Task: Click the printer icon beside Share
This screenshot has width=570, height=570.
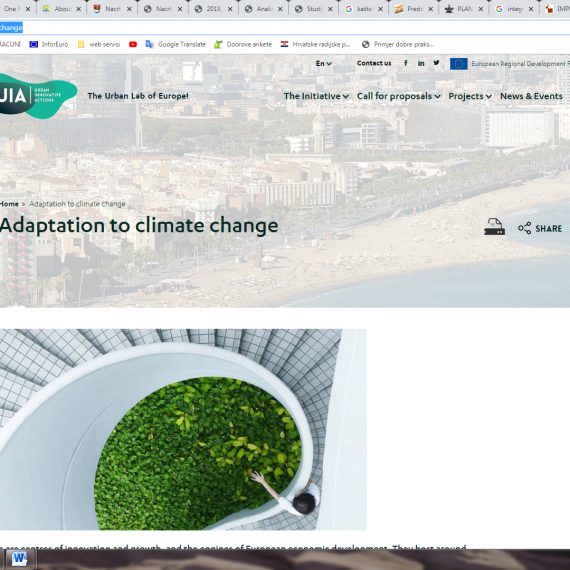Action: [x=494, y=227]
